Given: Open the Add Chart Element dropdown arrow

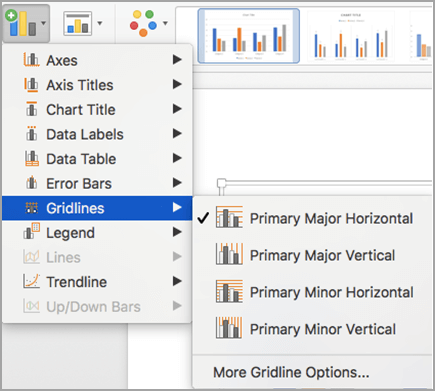Looking at the screenshot, I should (x=44, y=23).
